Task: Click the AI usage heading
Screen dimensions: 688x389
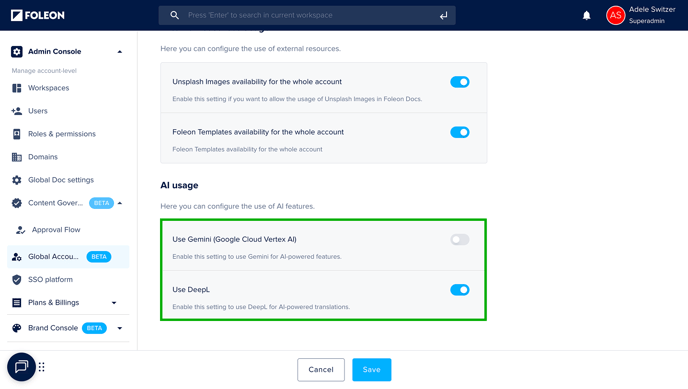Action: [x=179, y=186]
